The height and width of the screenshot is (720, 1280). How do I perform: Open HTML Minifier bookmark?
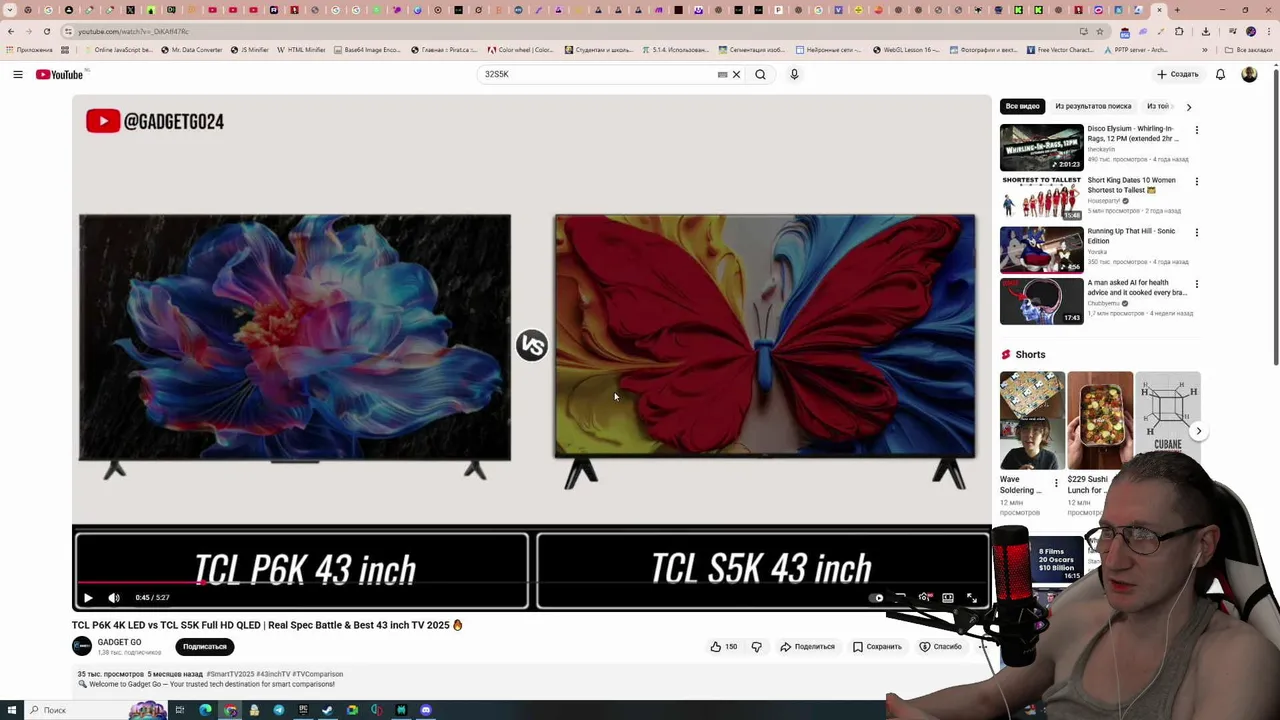(301, 49)
